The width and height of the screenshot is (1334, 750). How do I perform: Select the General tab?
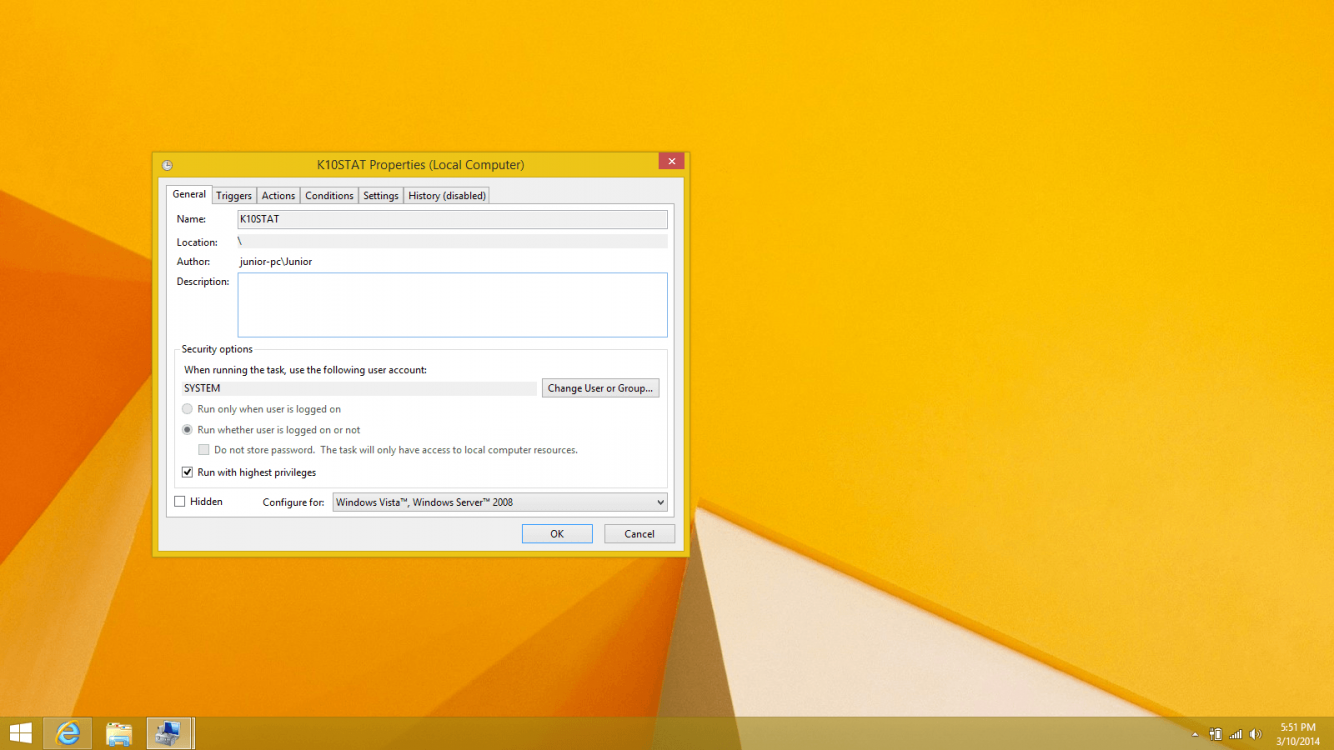pyautogui.click(x=189, y=194)
